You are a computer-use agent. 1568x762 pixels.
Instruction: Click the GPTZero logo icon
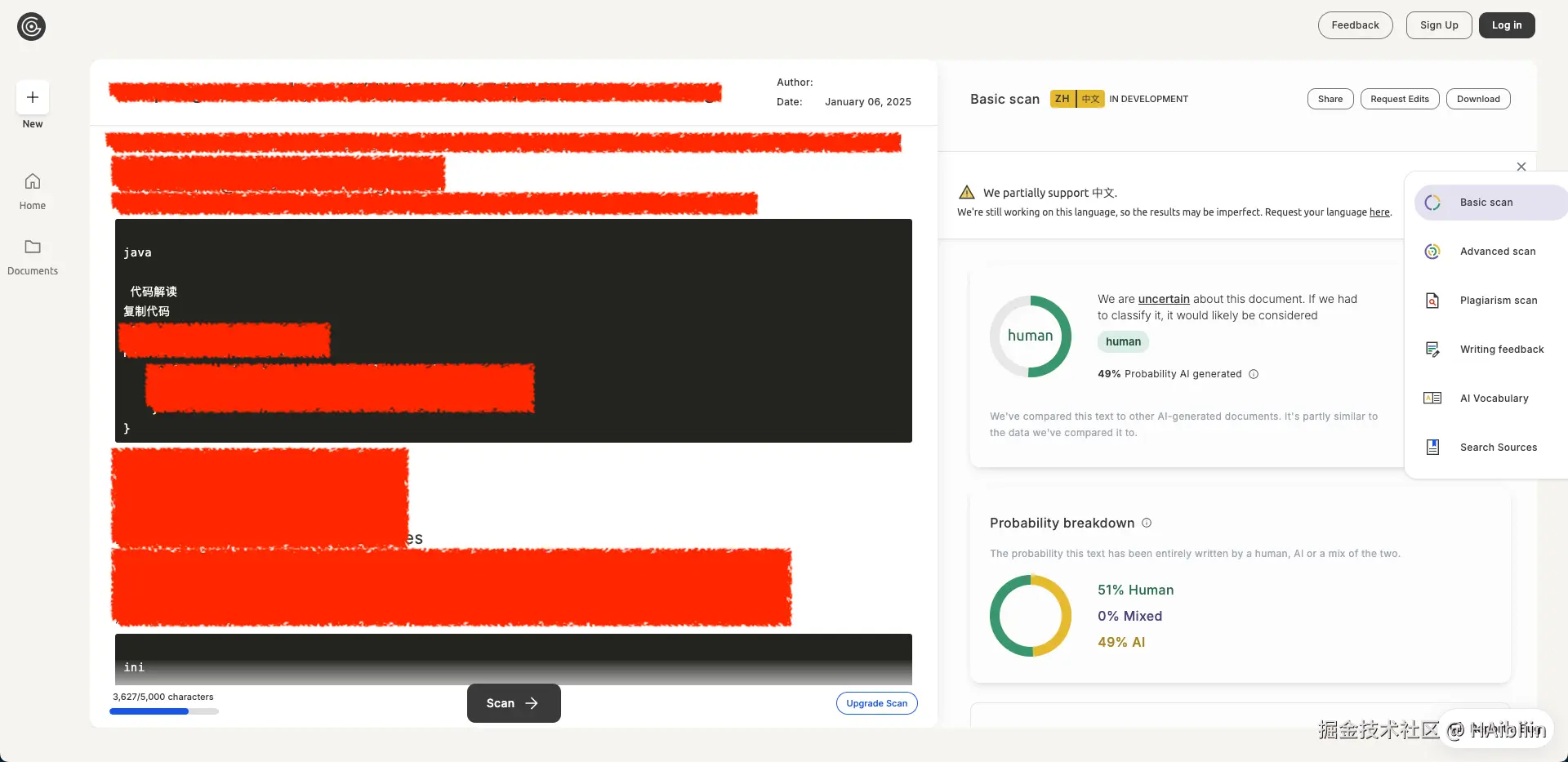[x=31, y=27]
